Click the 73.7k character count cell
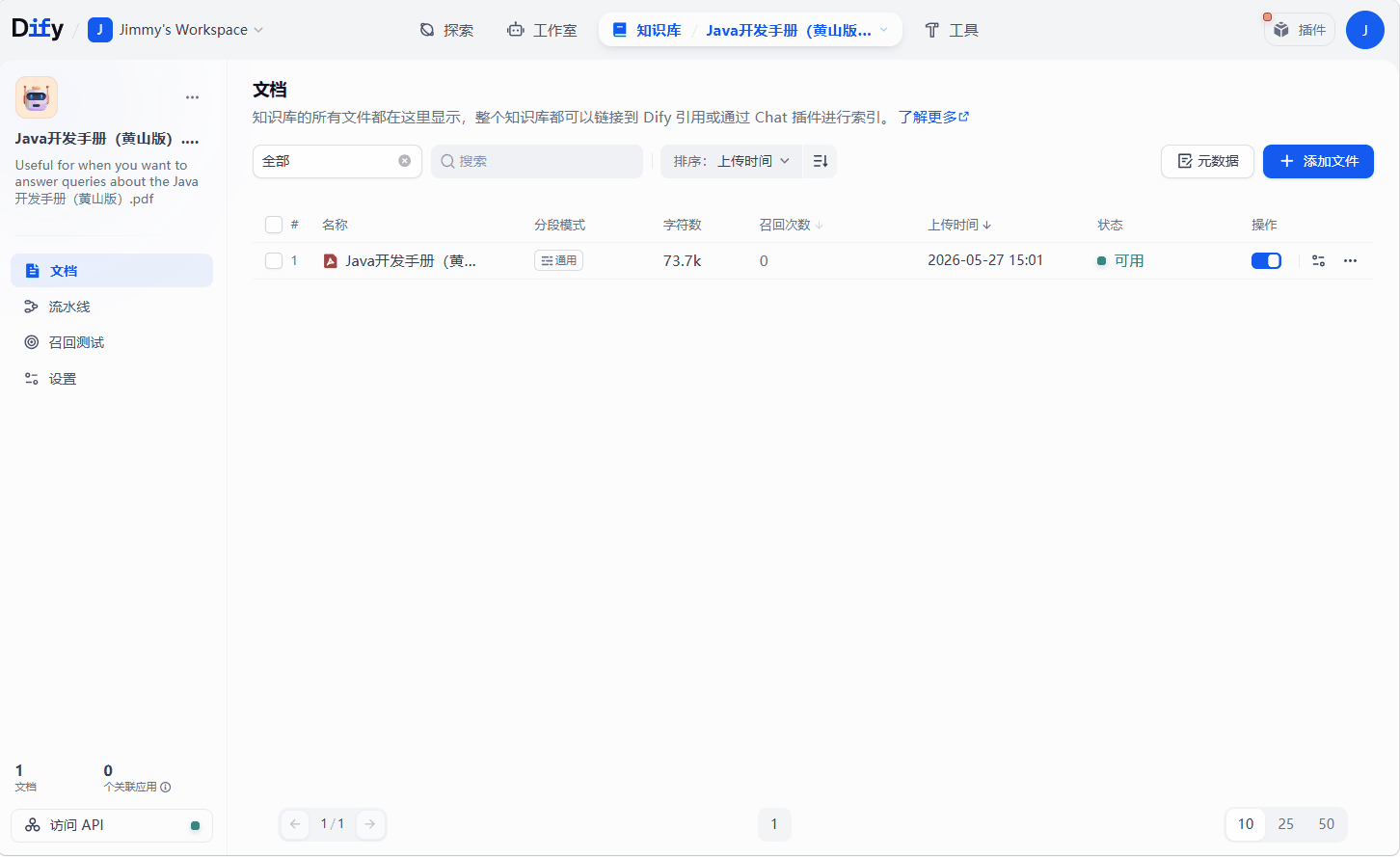This screenshot has height=857, width=1400. tap(683, 261)
